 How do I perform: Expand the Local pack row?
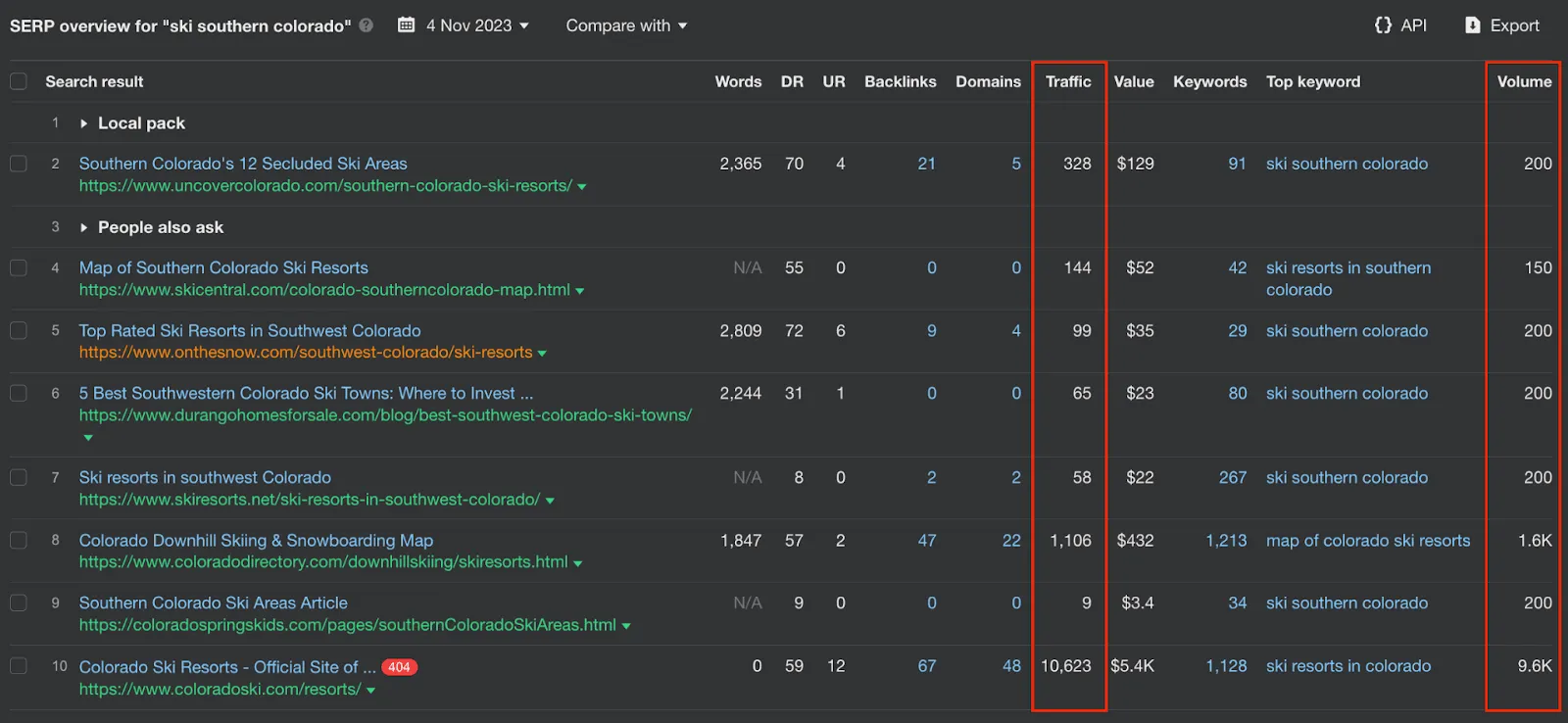[83, 123]
